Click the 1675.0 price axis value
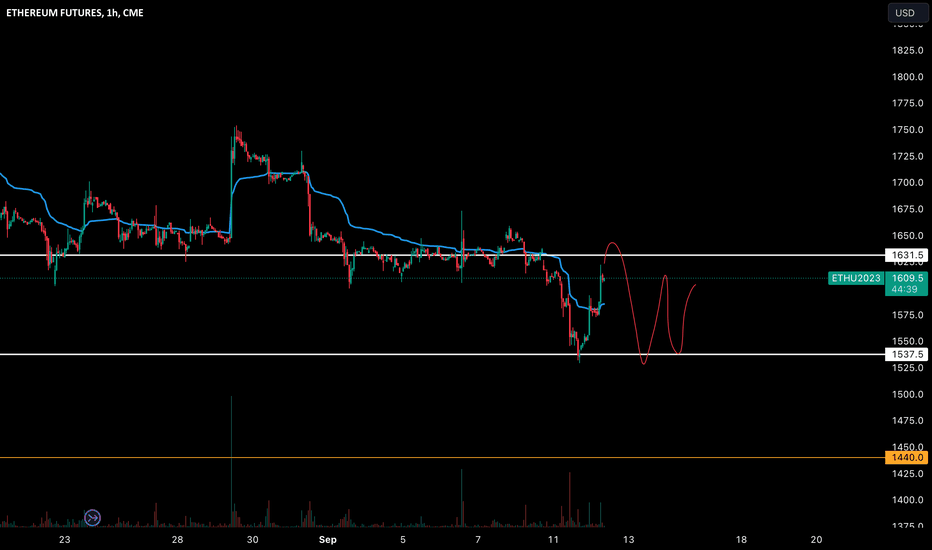This screenshot has height=550, width=932. pos(908,209)
